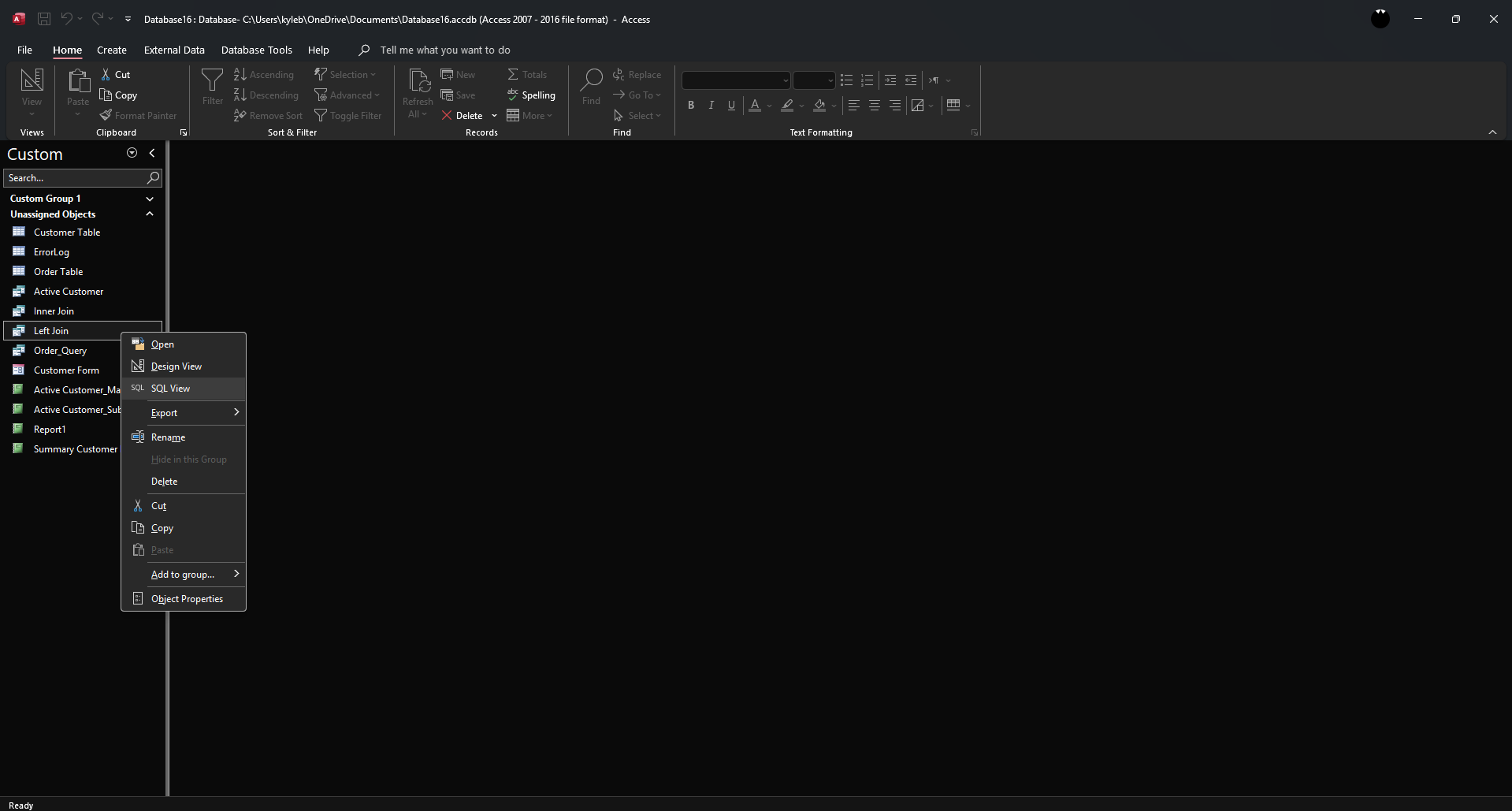
Task: Click the Tell me search field
Action: [445, 50]
